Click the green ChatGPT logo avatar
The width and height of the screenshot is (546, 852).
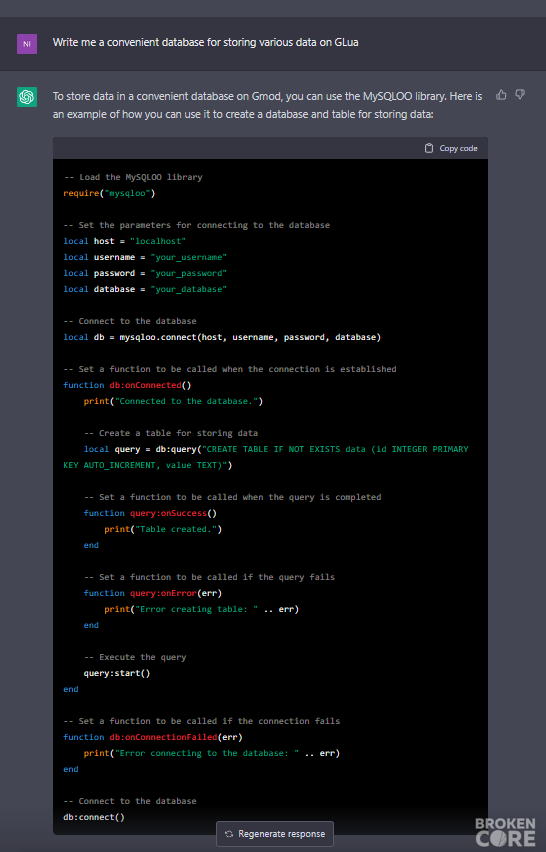tap(27, 97)
